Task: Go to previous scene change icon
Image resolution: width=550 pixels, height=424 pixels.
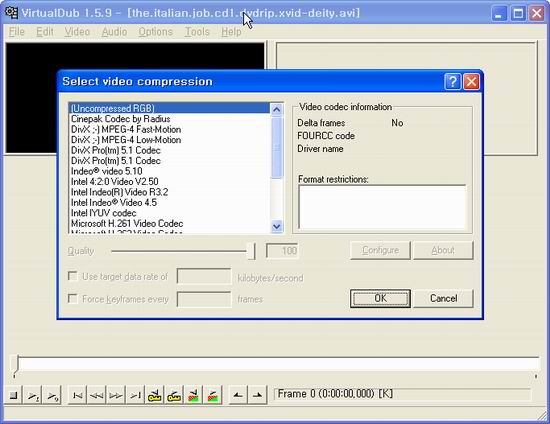Action: tap(193, 395)
